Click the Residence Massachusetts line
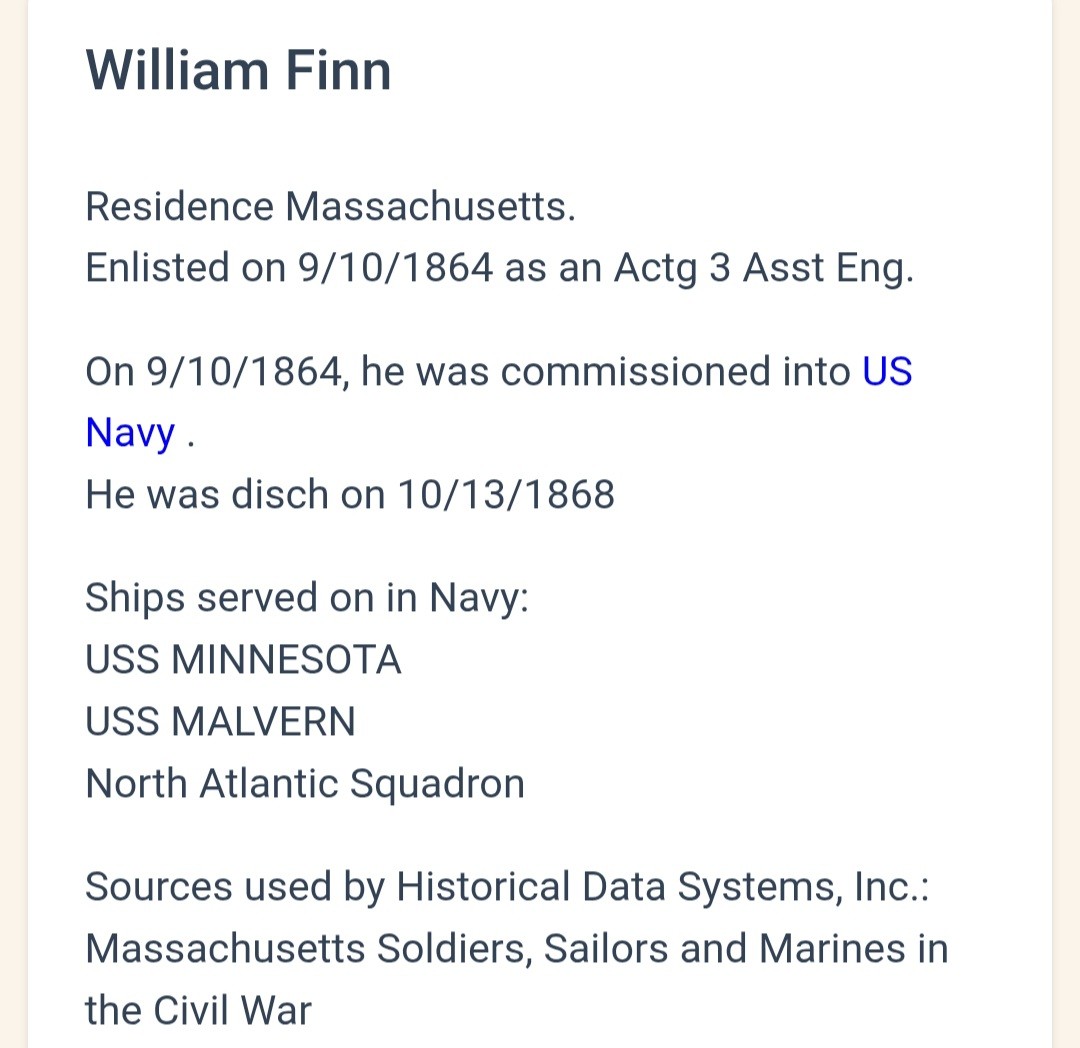This screenshot has height=1048, width=1080. point(330,207)
